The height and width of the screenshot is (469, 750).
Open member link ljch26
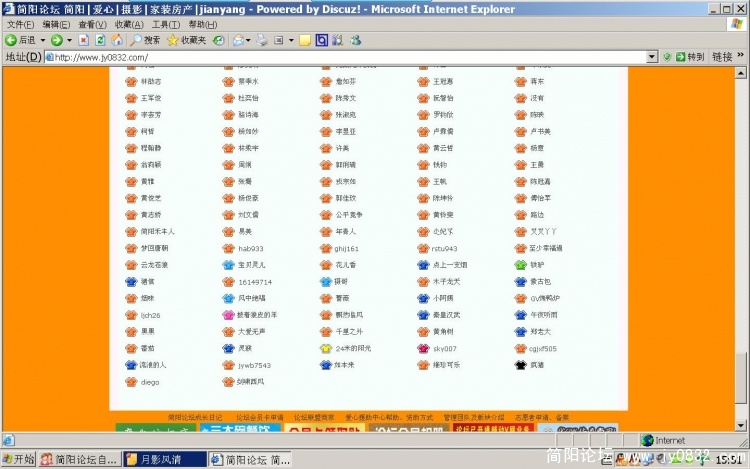point(150,316)
